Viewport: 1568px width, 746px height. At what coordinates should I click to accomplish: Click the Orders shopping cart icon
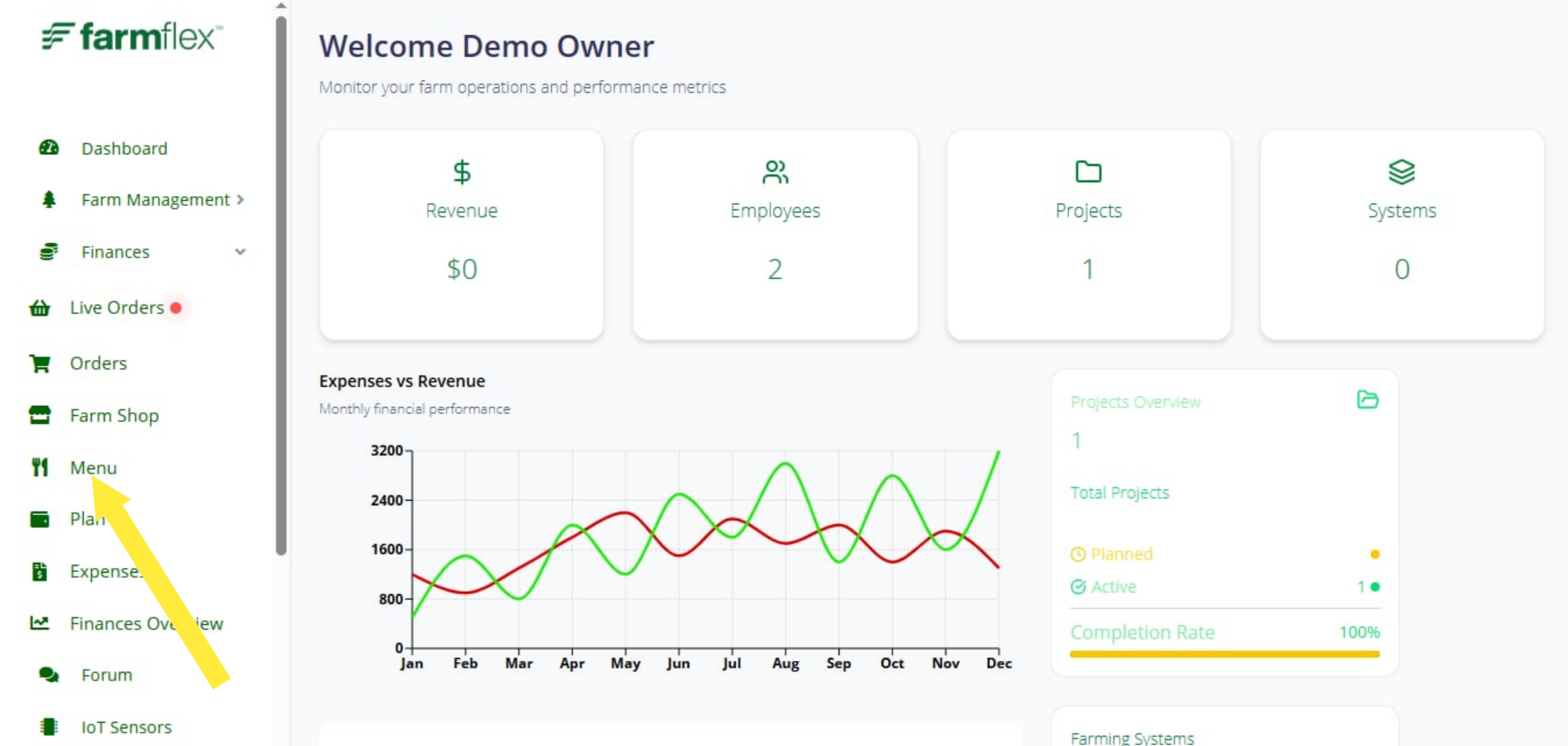click(x=39, y=363)
